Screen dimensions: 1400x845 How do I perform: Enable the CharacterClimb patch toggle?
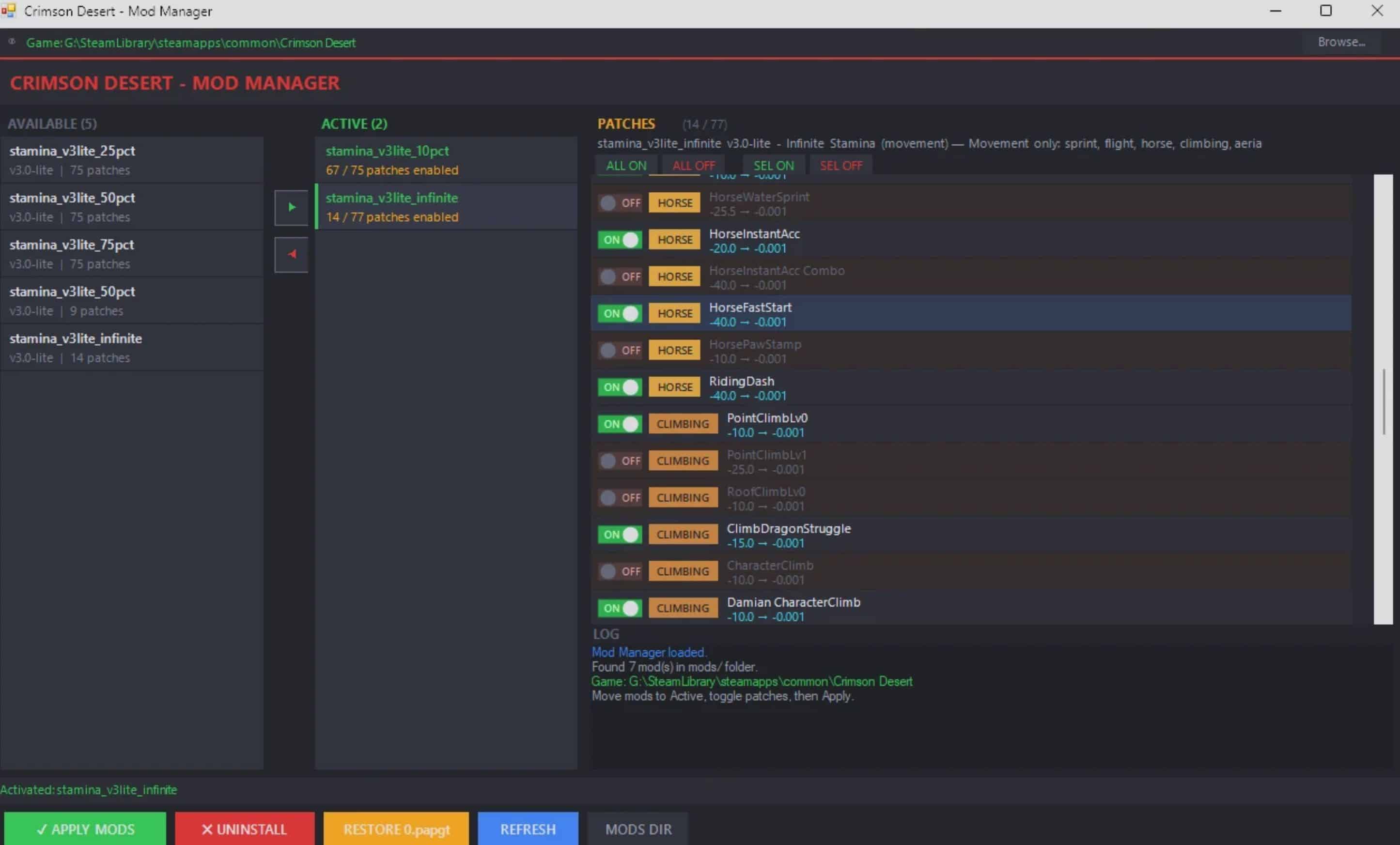point(619,571)
